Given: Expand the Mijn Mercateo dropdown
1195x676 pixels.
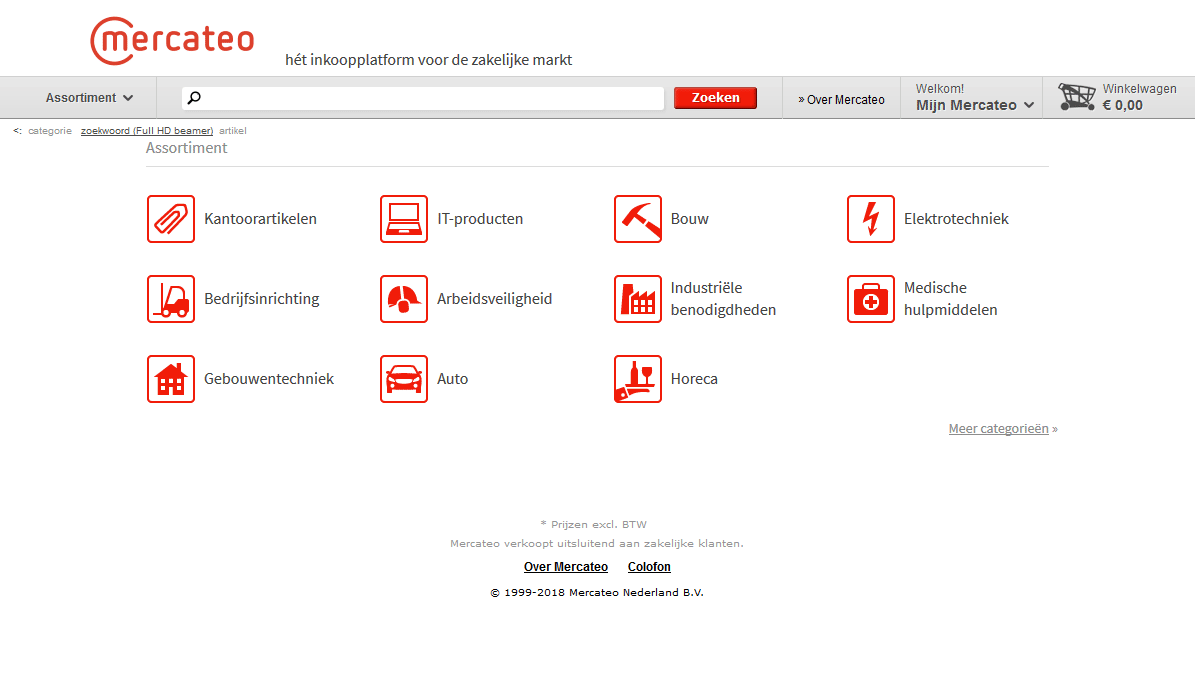Looking at the screenshot, I should (975, 105).
